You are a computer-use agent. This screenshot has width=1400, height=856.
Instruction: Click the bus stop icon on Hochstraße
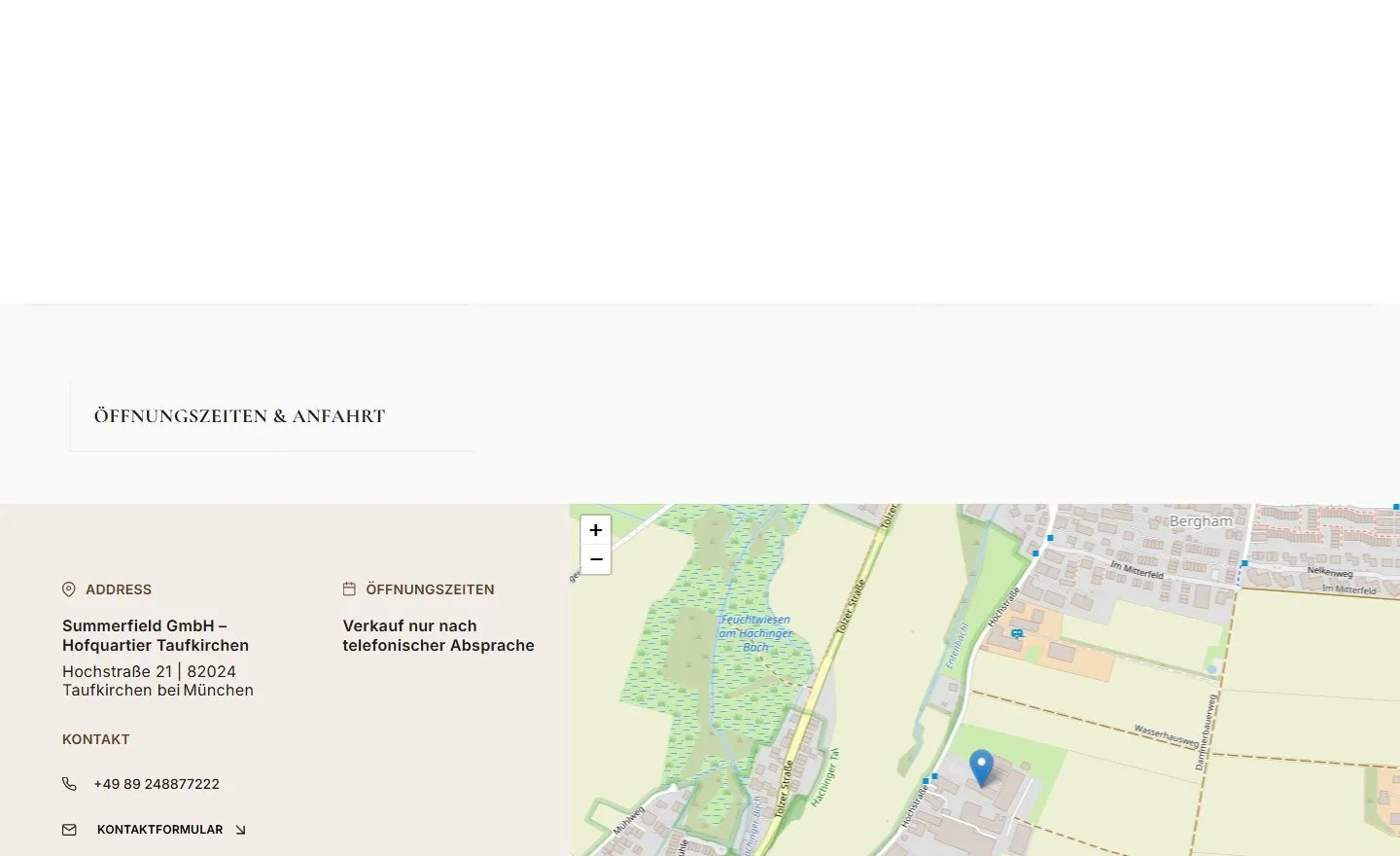coord(1017,633)
